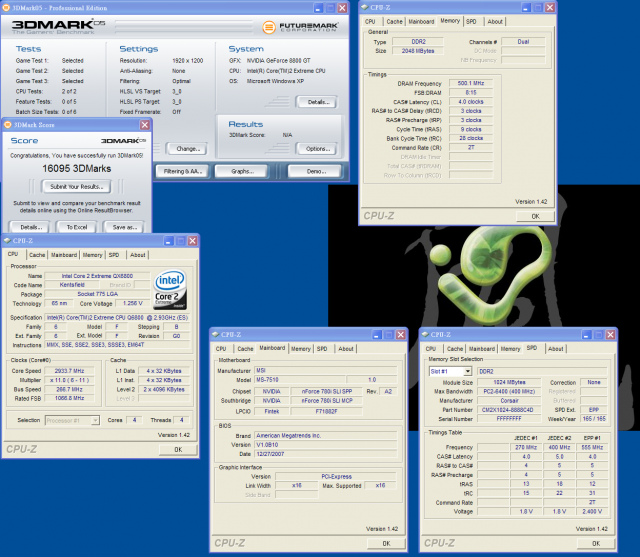The width and height of the screenshot is (640, 557).
Task: Open the Slot #1 memory slot dropdown
Action: click(x=468, y=371)
